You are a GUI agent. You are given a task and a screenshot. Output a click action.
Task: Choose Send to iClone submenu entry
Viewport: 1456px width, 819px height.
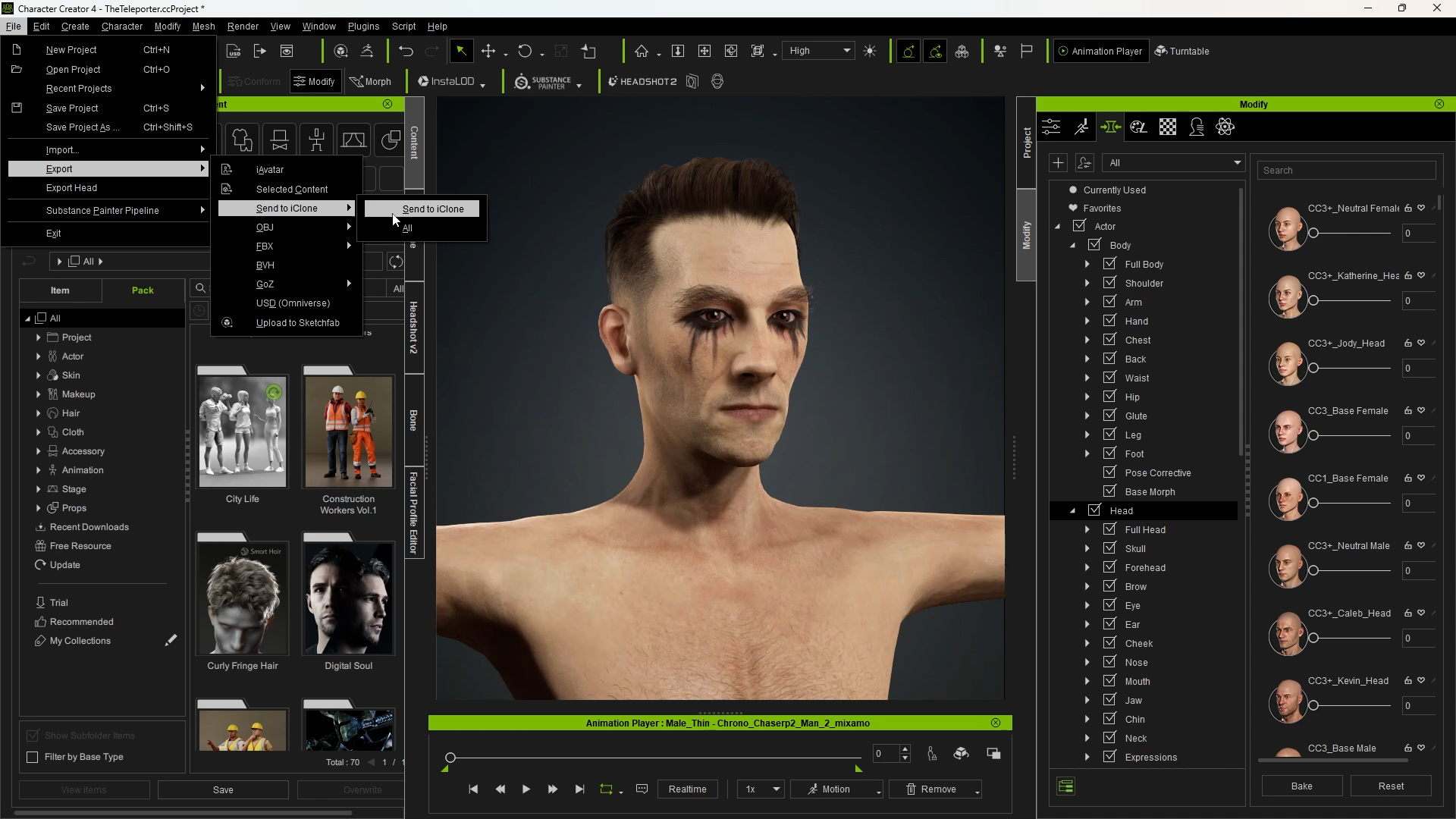click(x=432, y=209)
